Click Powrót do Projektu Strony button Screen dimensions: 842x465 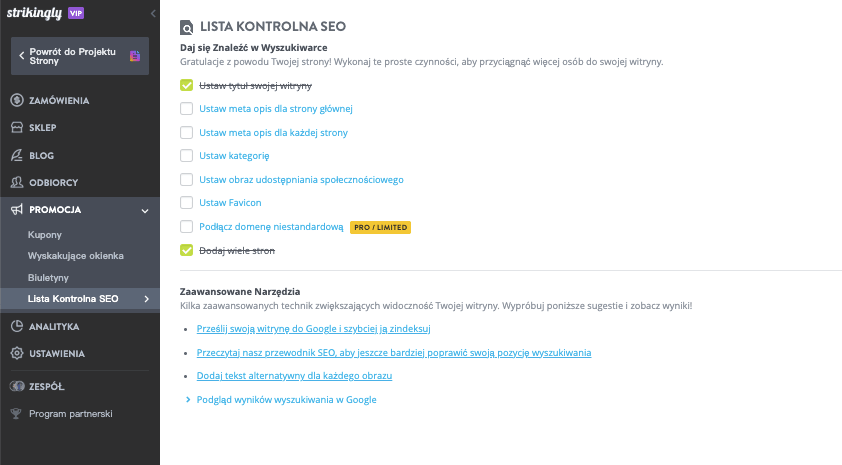coord(80,56)
